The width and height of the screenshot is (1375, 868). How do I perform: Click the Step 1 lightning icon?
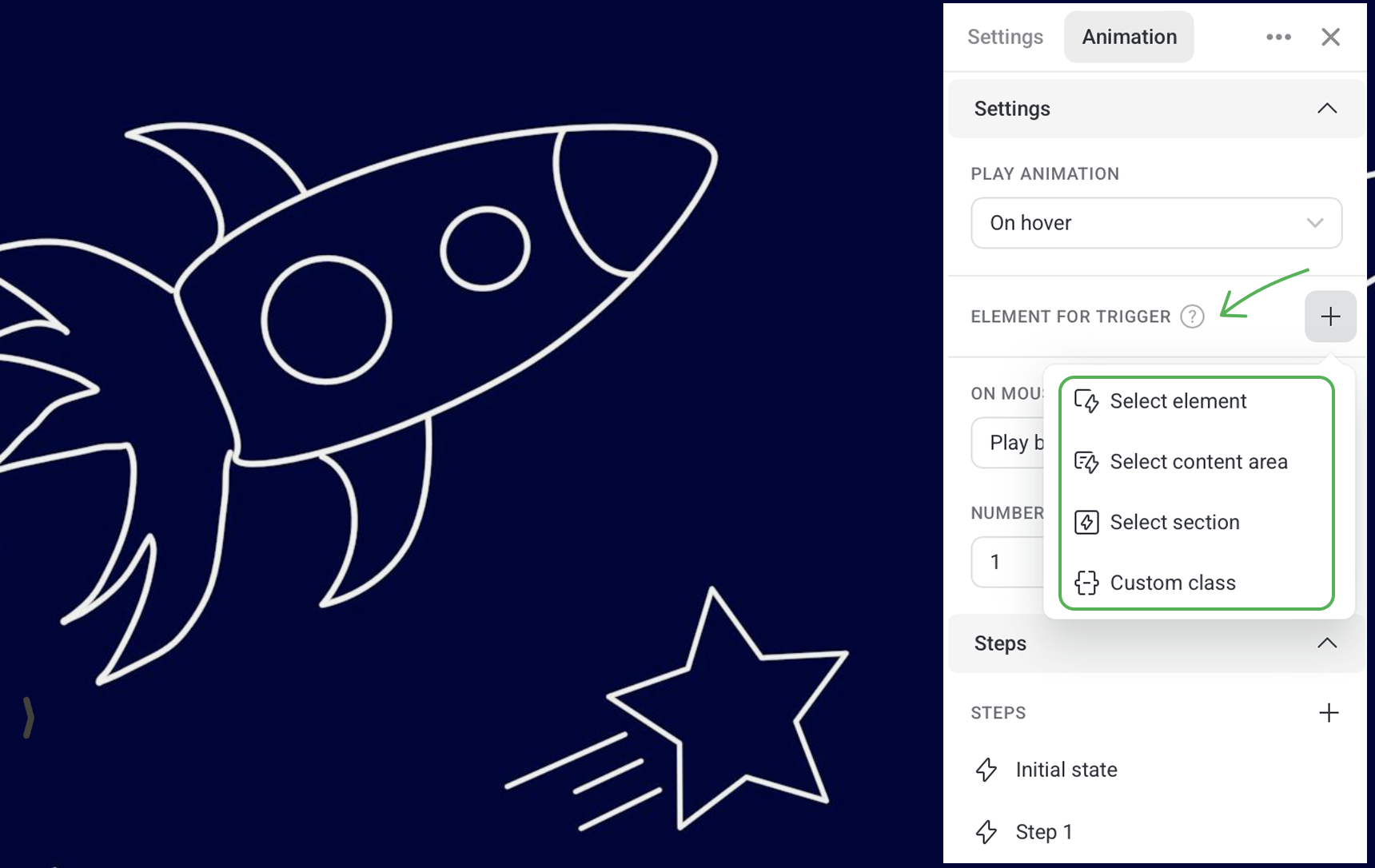click(x=986, y=832)
